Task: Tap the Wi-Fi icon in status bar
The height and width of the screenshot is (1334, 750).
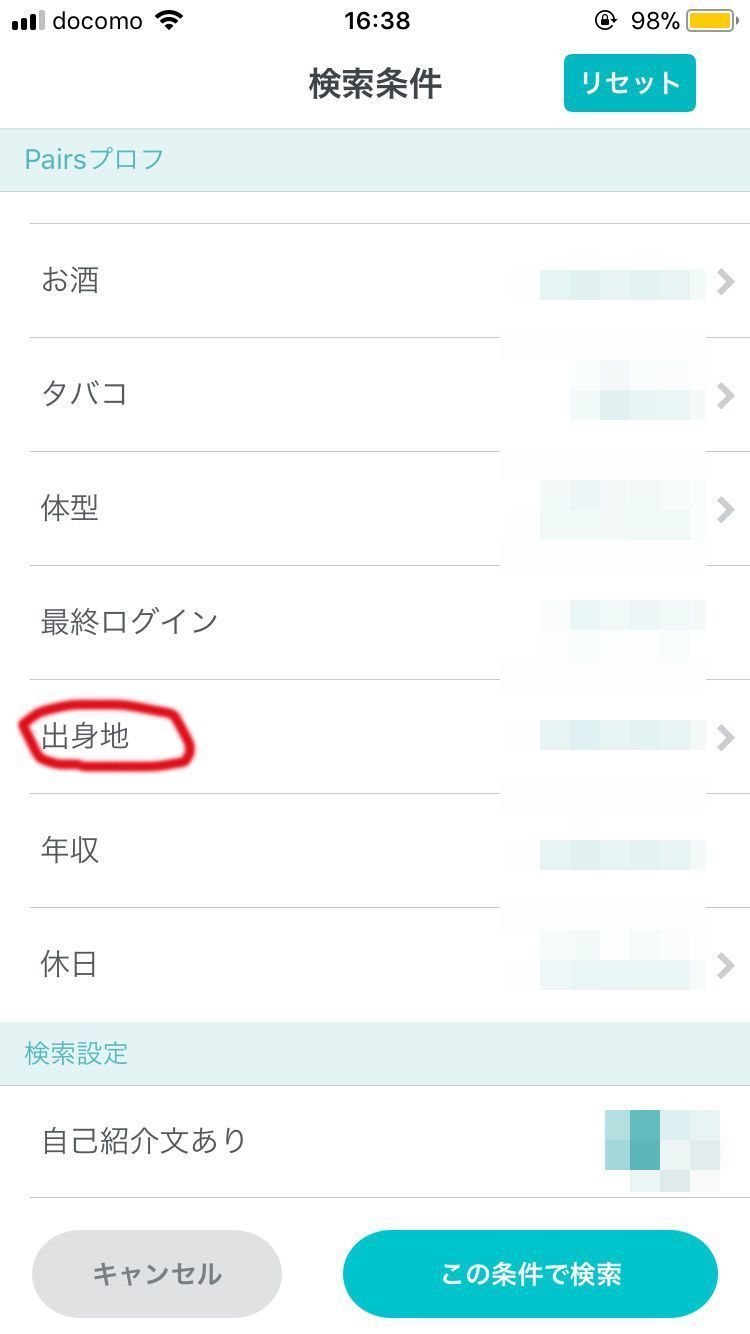Action: (x=170, y=20)
